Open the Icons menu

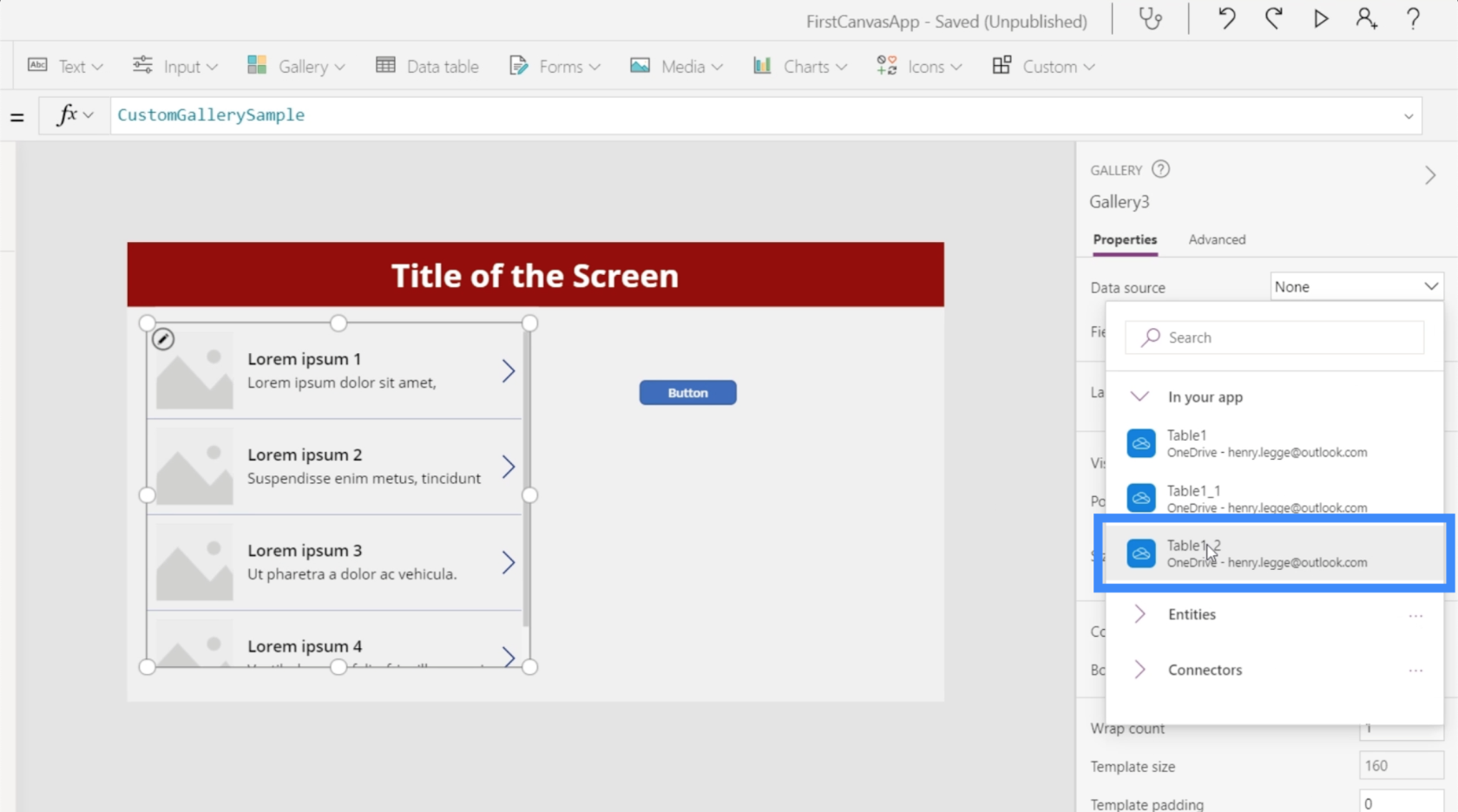pos(919,66)
